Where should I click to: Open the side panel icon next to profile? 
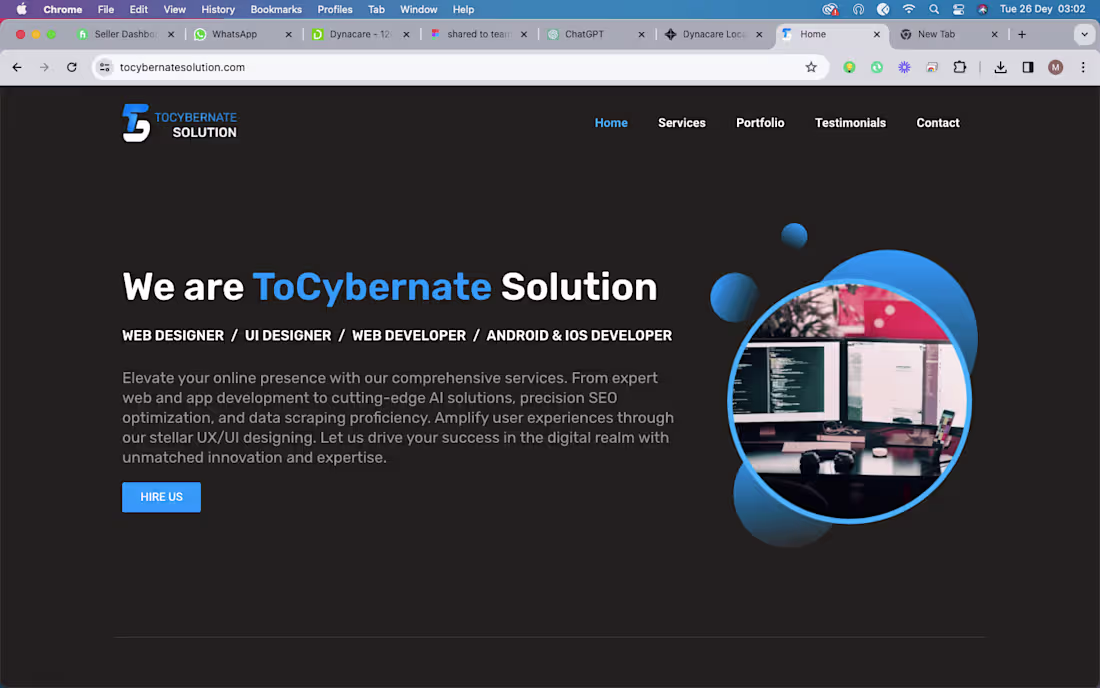coord(1027,67)
